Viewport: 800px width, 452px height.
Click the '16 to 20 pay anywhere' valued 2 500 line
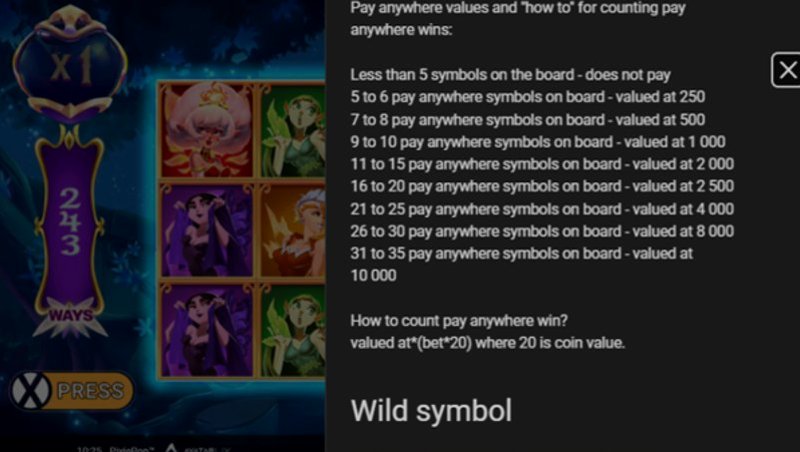click(x=542, y=186)
